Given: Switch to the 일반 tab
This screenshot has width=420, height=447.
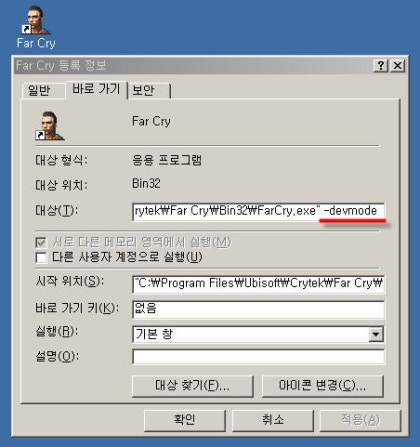Looking at the screenshot, I should click(39, 90).
